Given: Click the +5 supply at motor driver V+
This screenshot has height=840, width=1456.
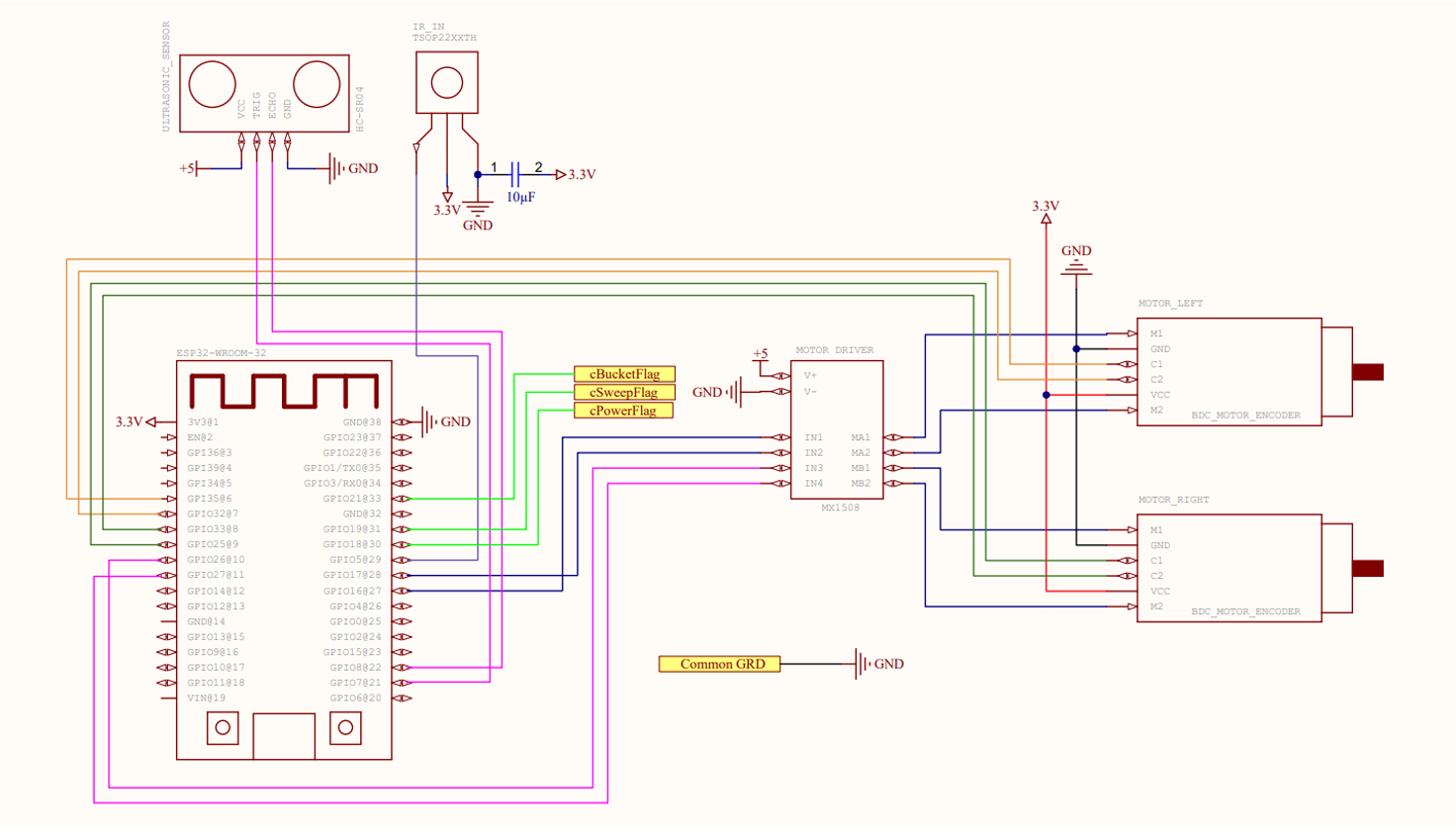Looking at the screenshot, I should (x=760, y=354).
